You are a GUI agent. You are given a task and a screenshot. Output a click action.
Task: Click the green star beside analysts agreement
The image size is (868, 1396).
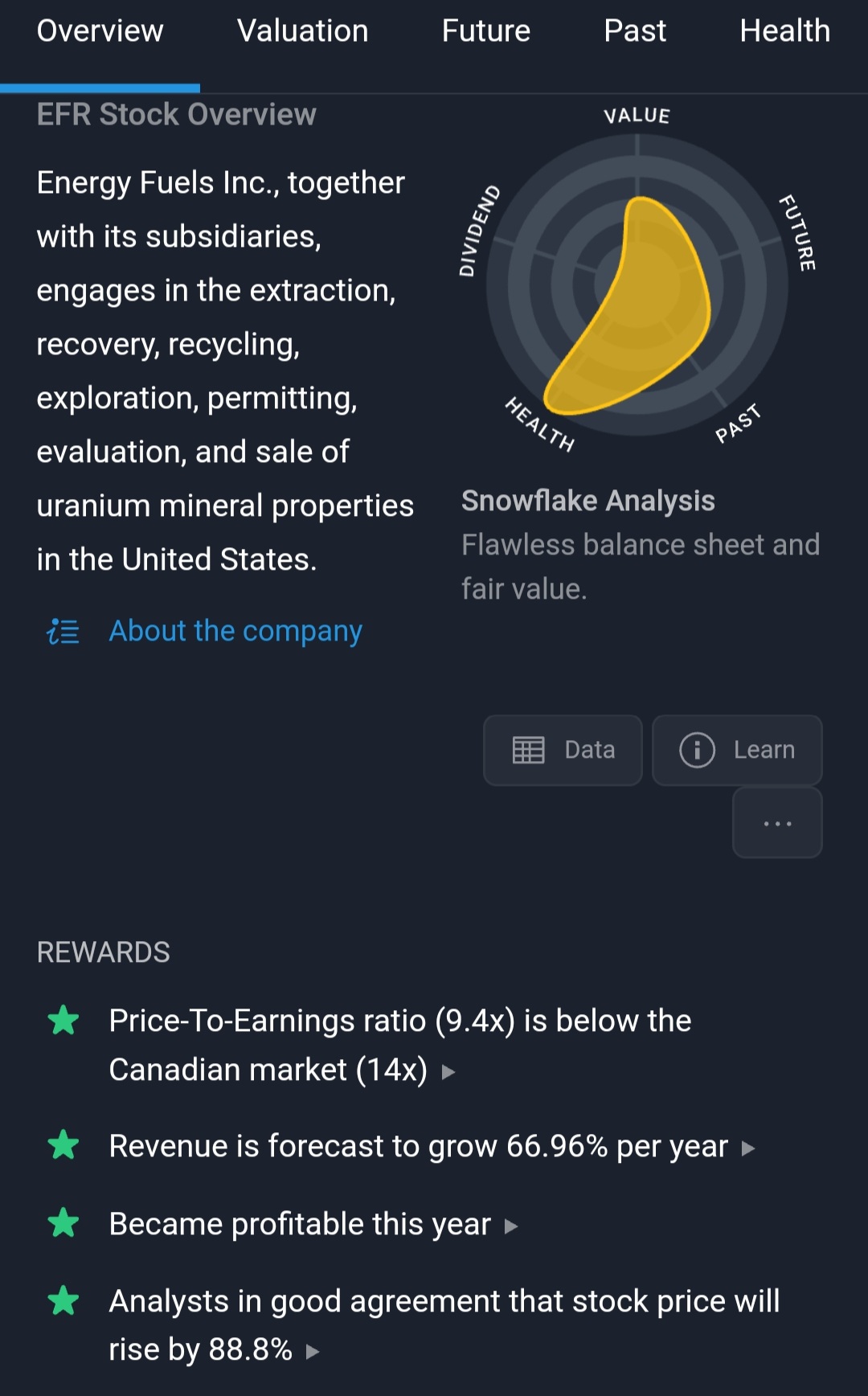(63, 1300)
